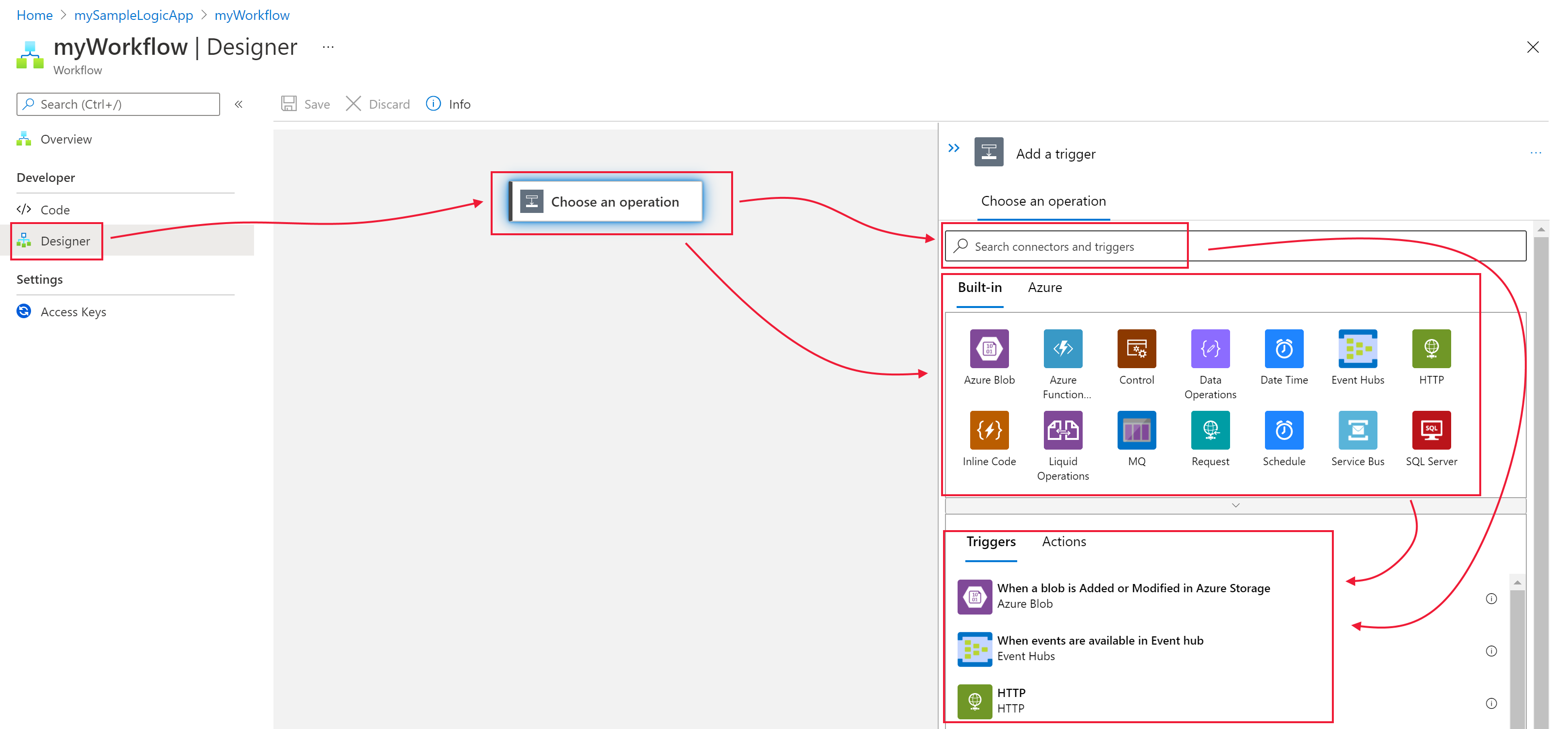Switch to the Actions tab
Image resolution: width=1568 pixels, height=729 pixels.
coord(1063,541)
